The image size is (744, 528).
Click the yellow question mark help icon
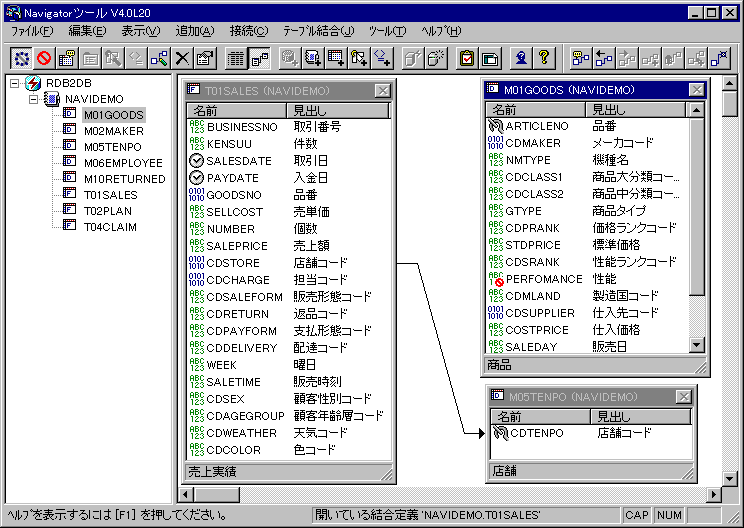click(544, 58)
